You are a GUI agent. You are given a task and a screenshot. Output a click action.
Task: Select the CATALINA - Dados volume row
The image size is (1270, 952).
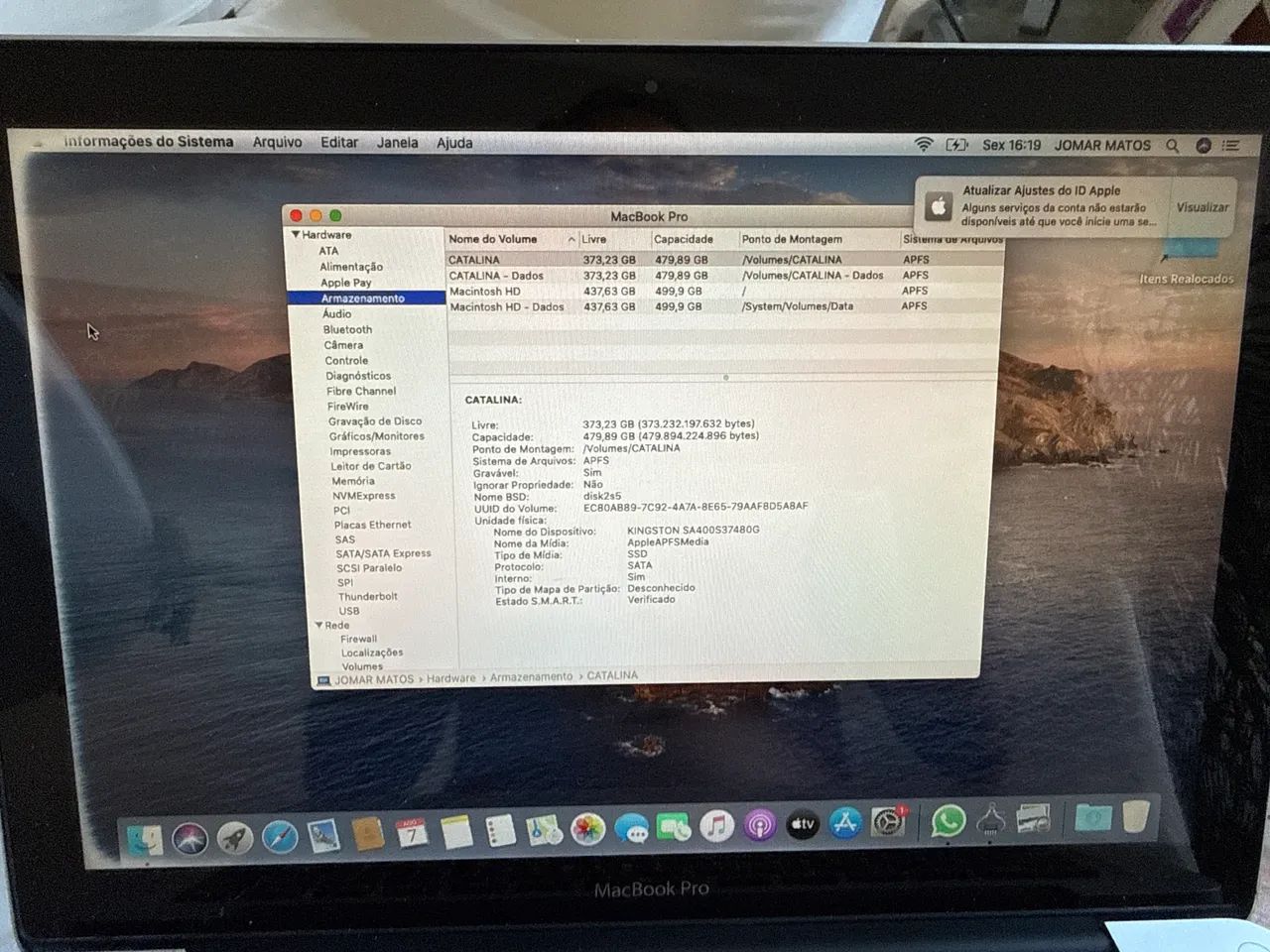(x=723, y=276)
